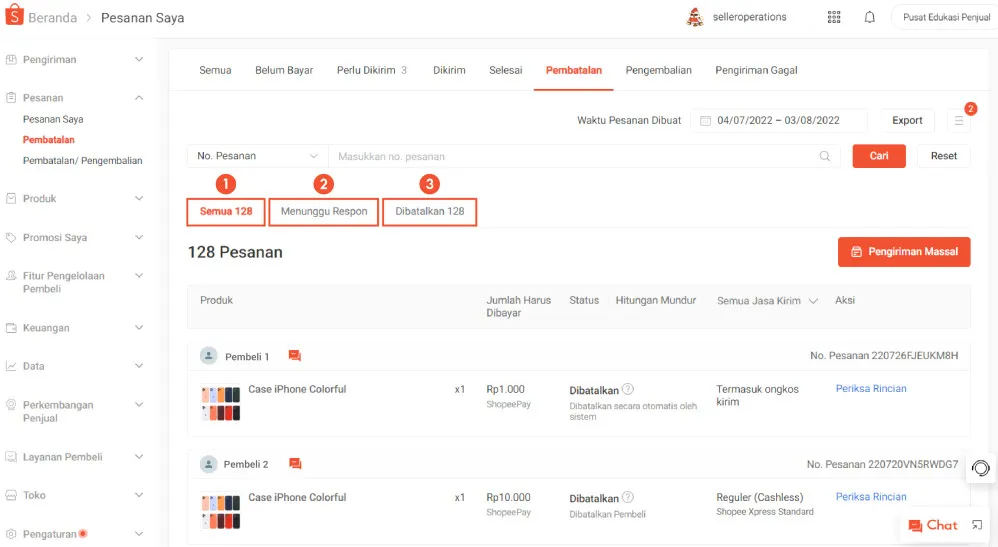998x547 pixels.
Task: Switch to the Pengiriman Gagal tab
Action: (x=756, y=70)
